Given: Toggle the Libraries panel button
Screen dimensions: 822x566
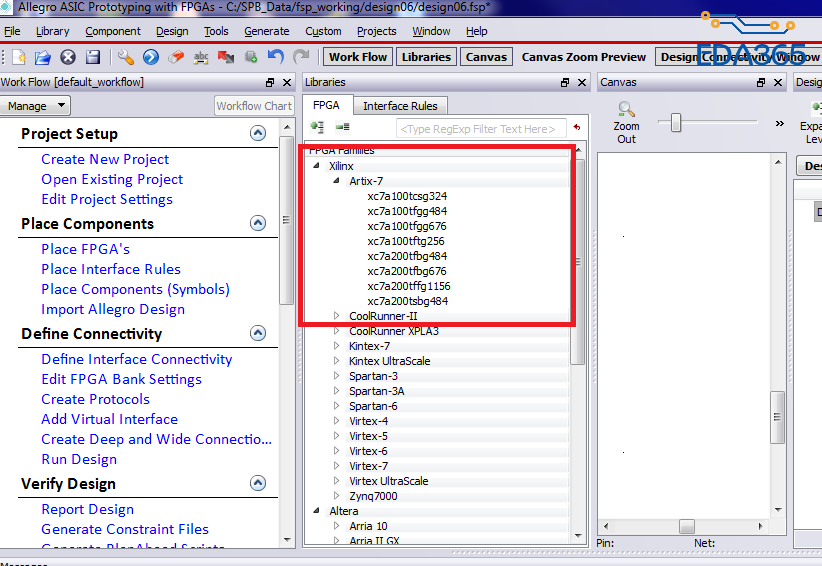Looking at the screenshot, I should tap(426, 57).
